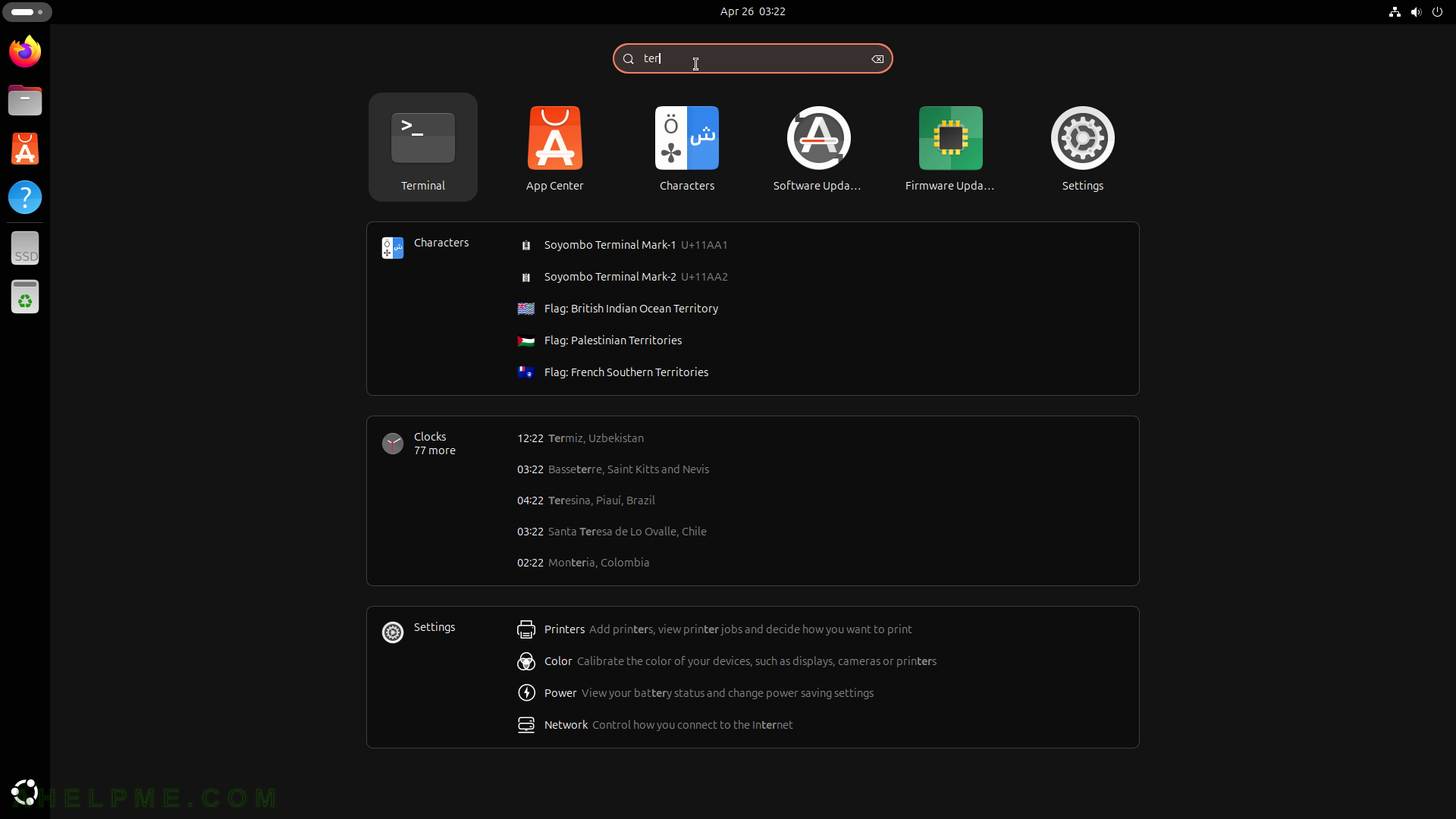Open Characters search provider icon

pos(393,248)
